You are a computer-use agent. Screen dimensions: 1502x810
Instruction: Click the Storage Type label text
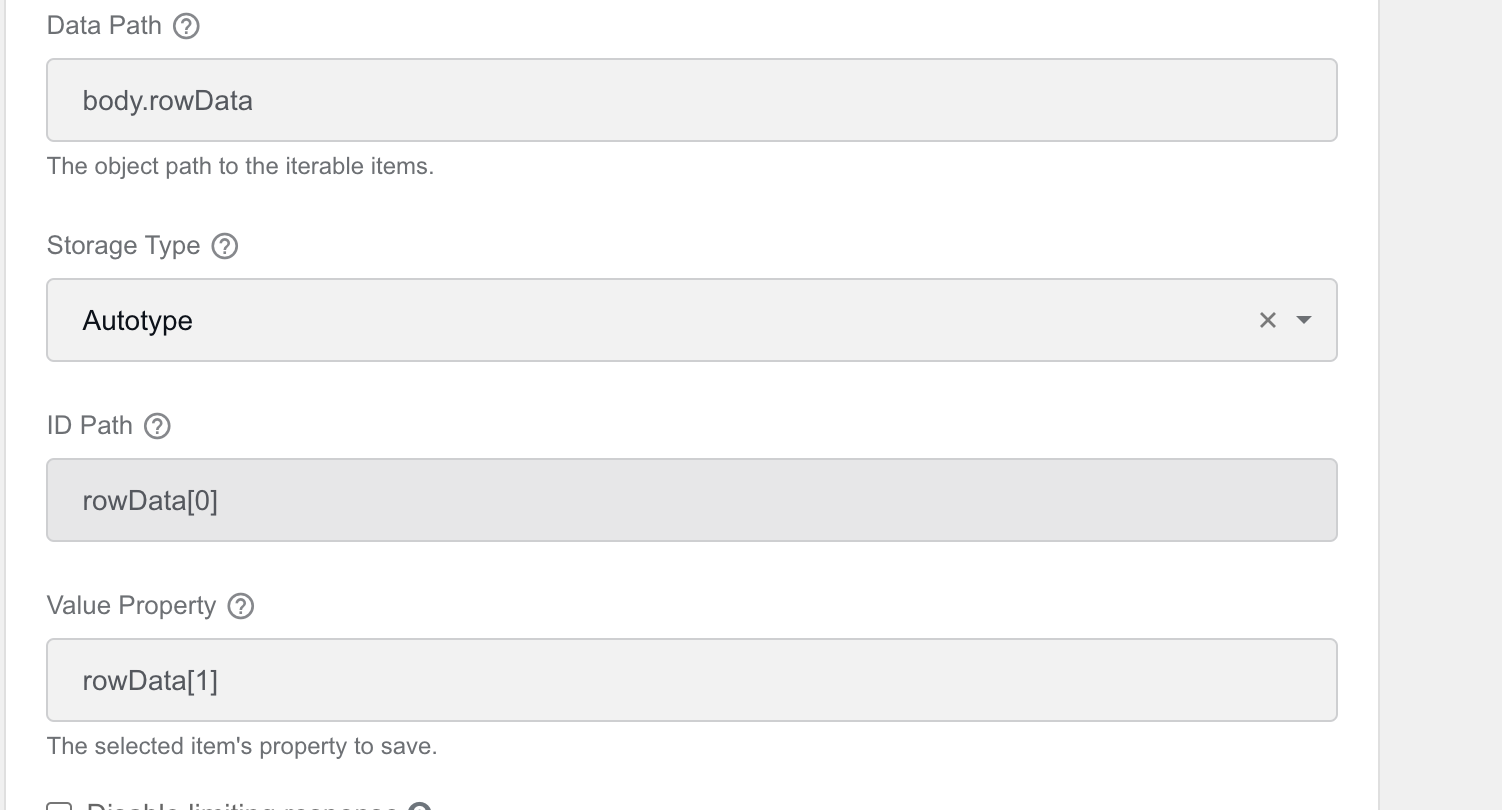(x=123, y=246)
